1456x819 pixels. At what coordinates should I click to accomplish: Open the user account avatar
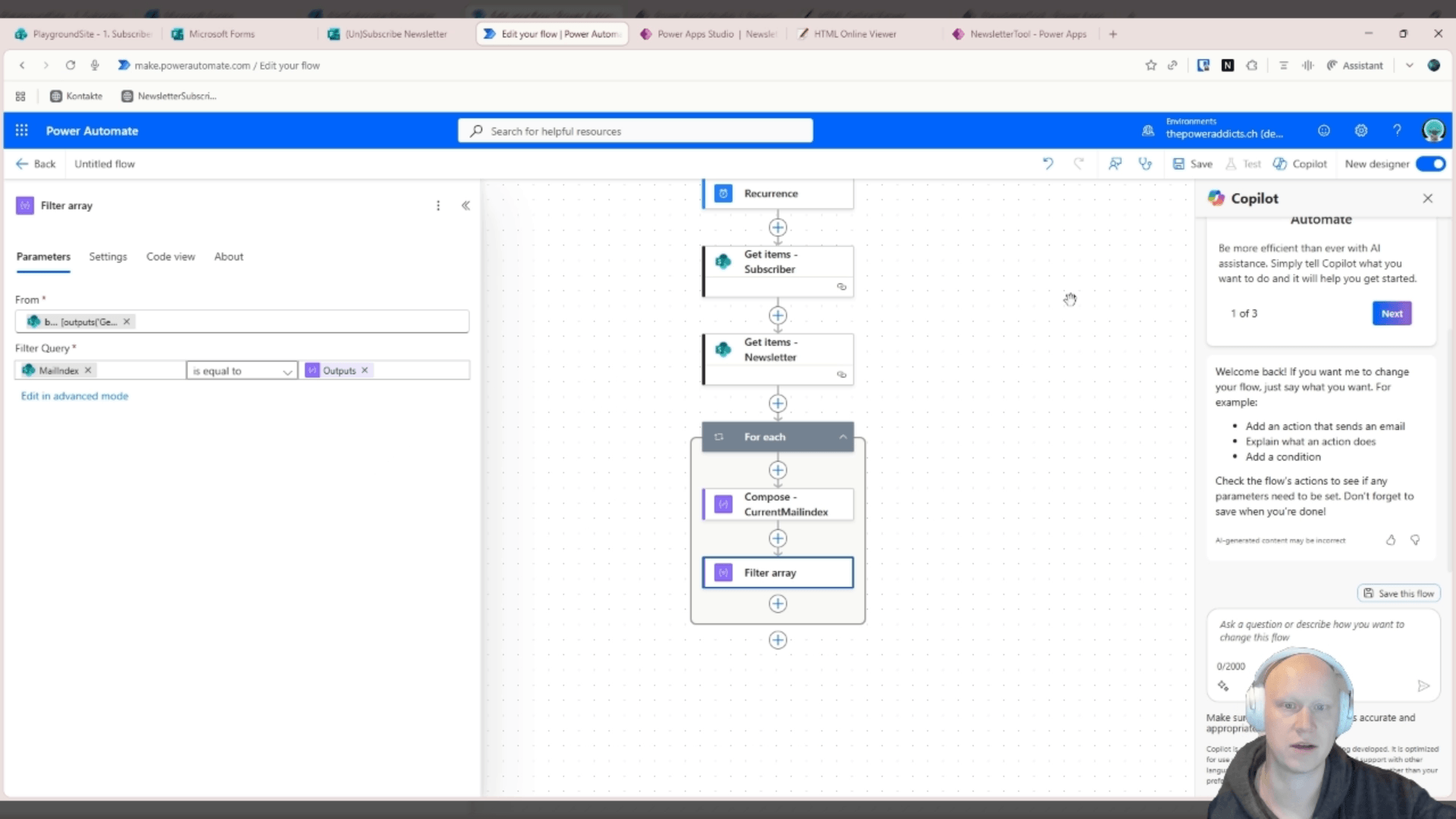pyautogui.click(x=1433, y=130)
